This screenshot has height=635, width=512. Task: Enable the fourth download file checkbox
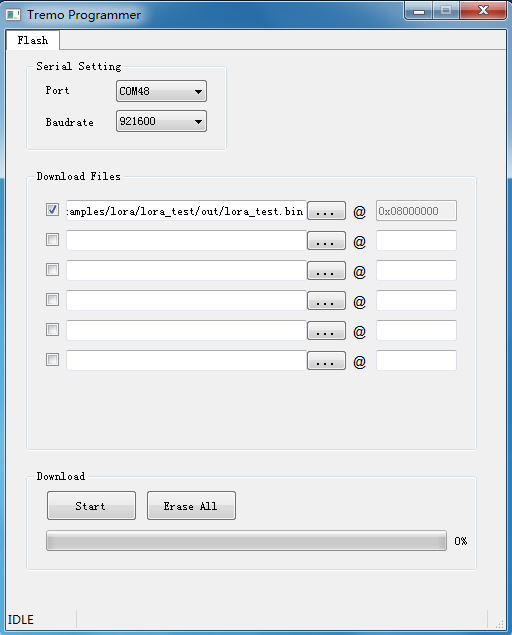(52, 300)
